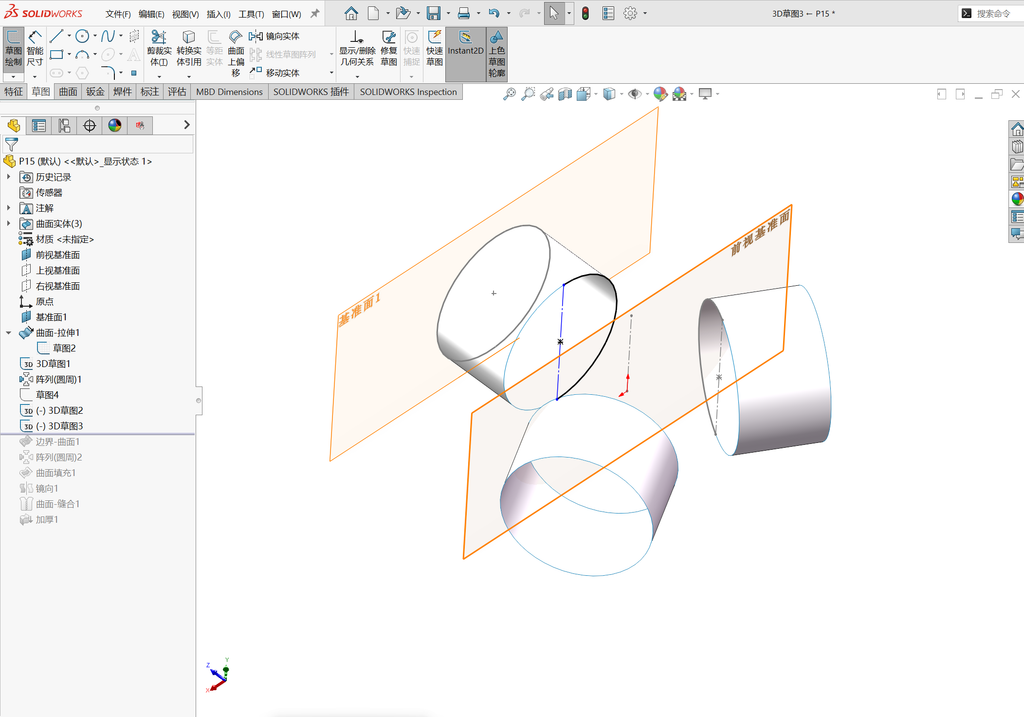This screenshot has width=1024, height=717.
Task: Toggle the pin icon next to the menu bar
Action: 315,13
